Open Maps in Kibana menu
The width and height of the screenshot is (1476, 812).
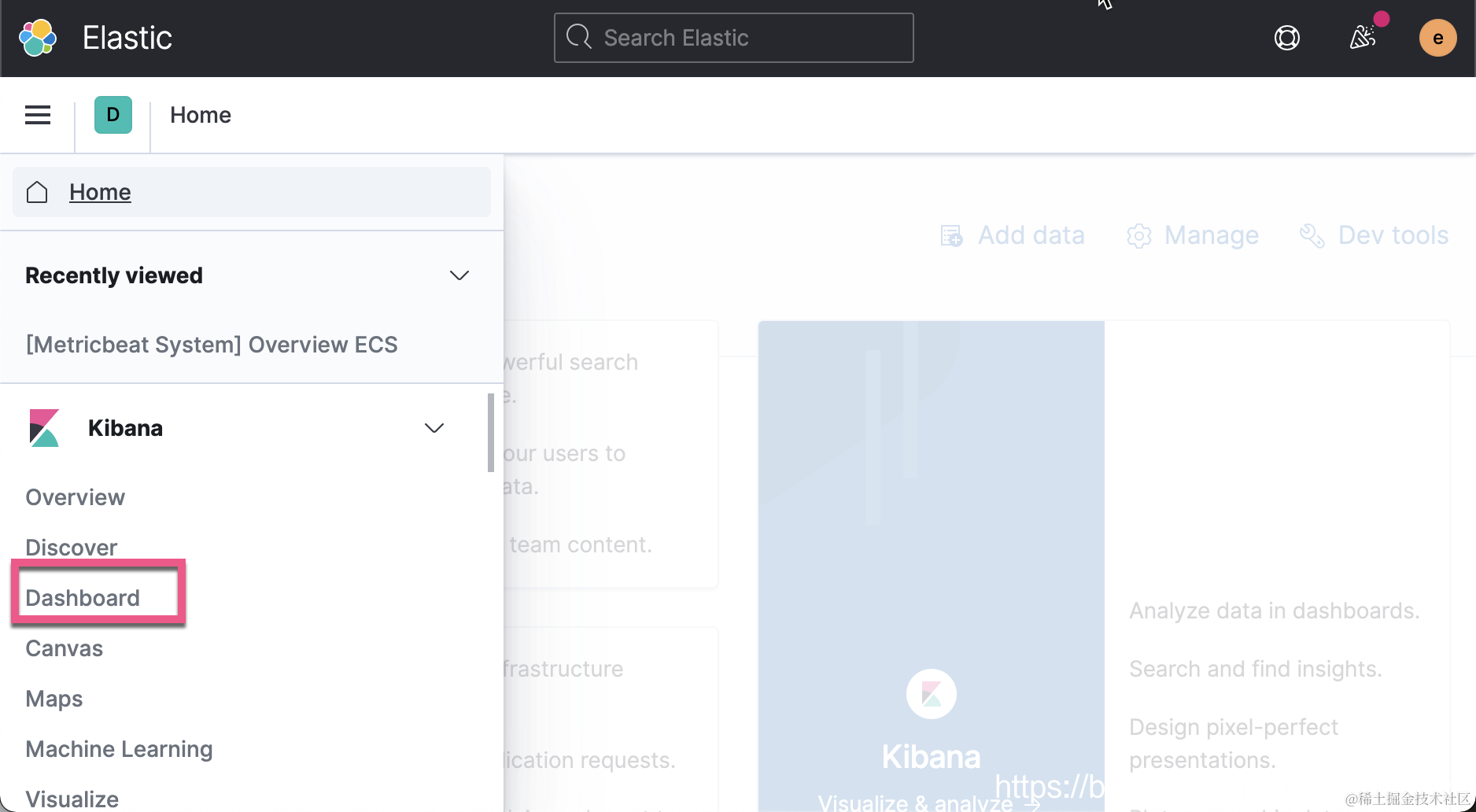pos(54,699)
